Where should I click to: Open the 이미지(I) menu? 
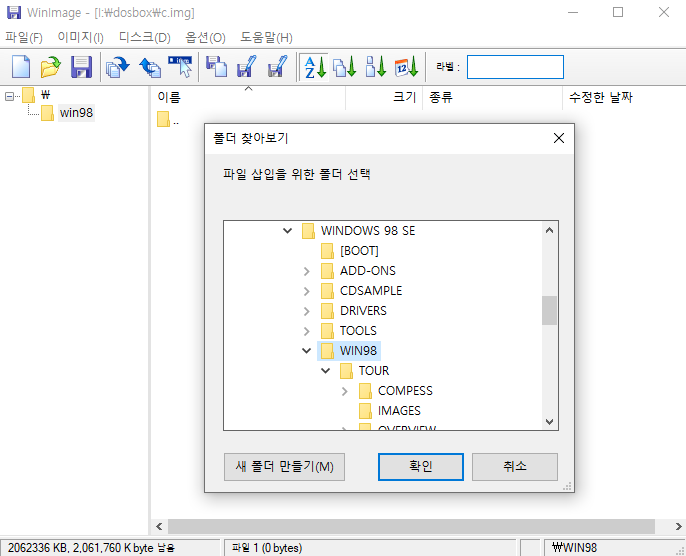pos(80,38)
